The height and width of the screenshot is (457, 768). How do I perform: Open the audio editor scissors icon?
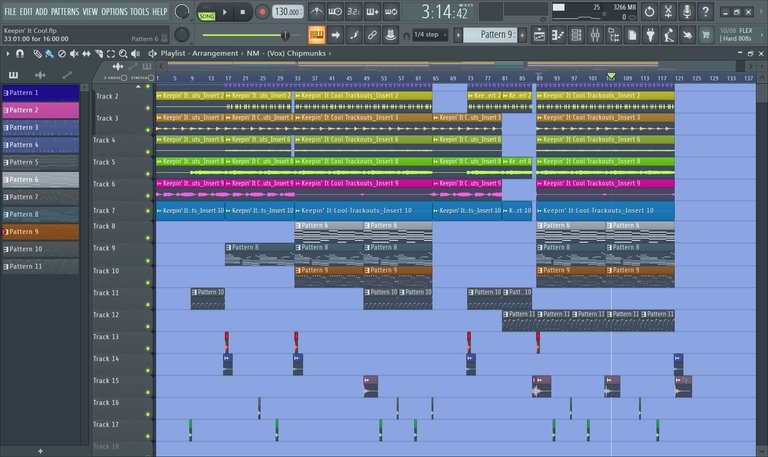[668, 11]
